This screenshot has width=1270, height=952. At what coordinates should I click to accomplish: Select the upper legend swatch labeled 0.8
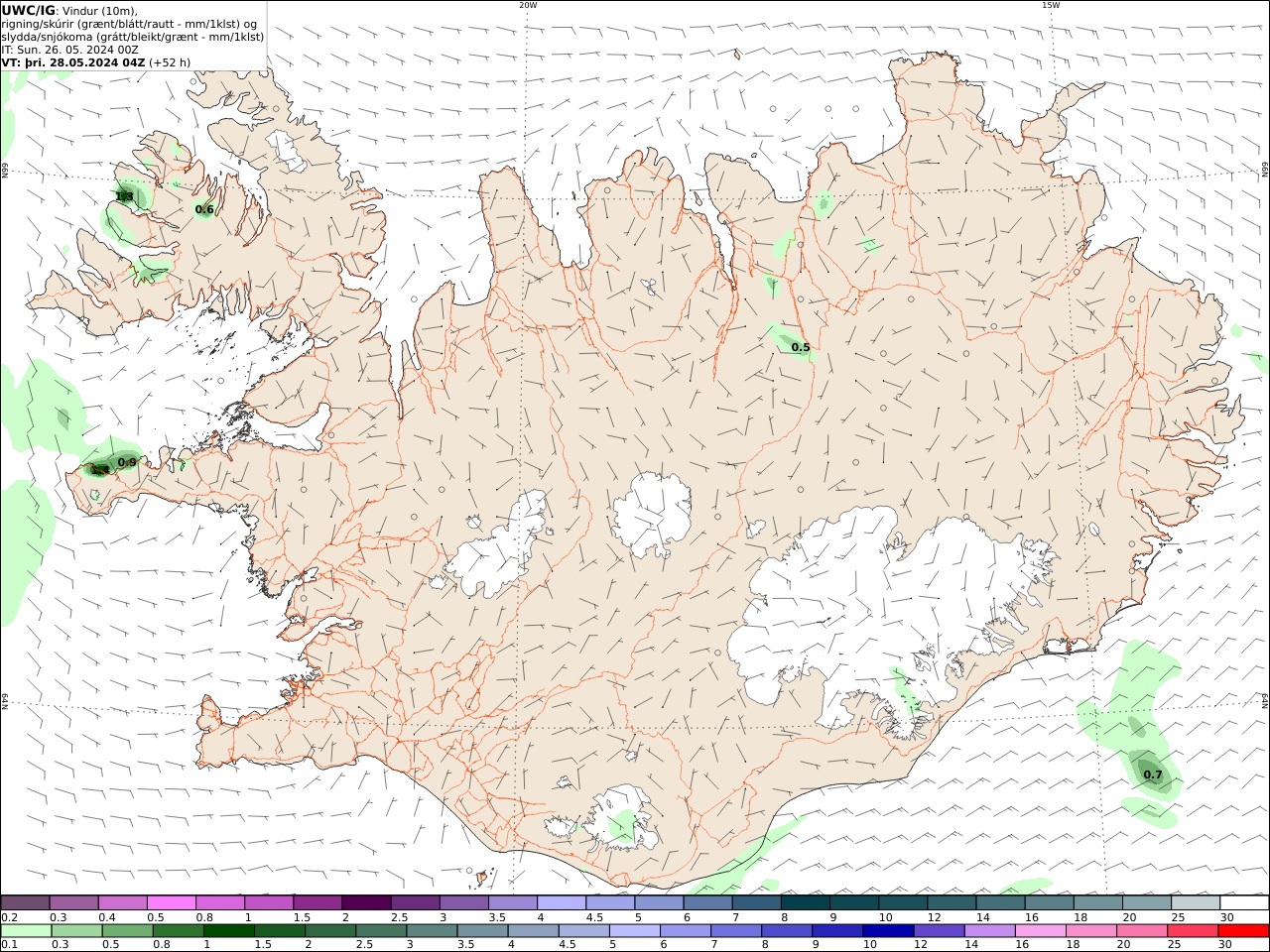point(219,902)
